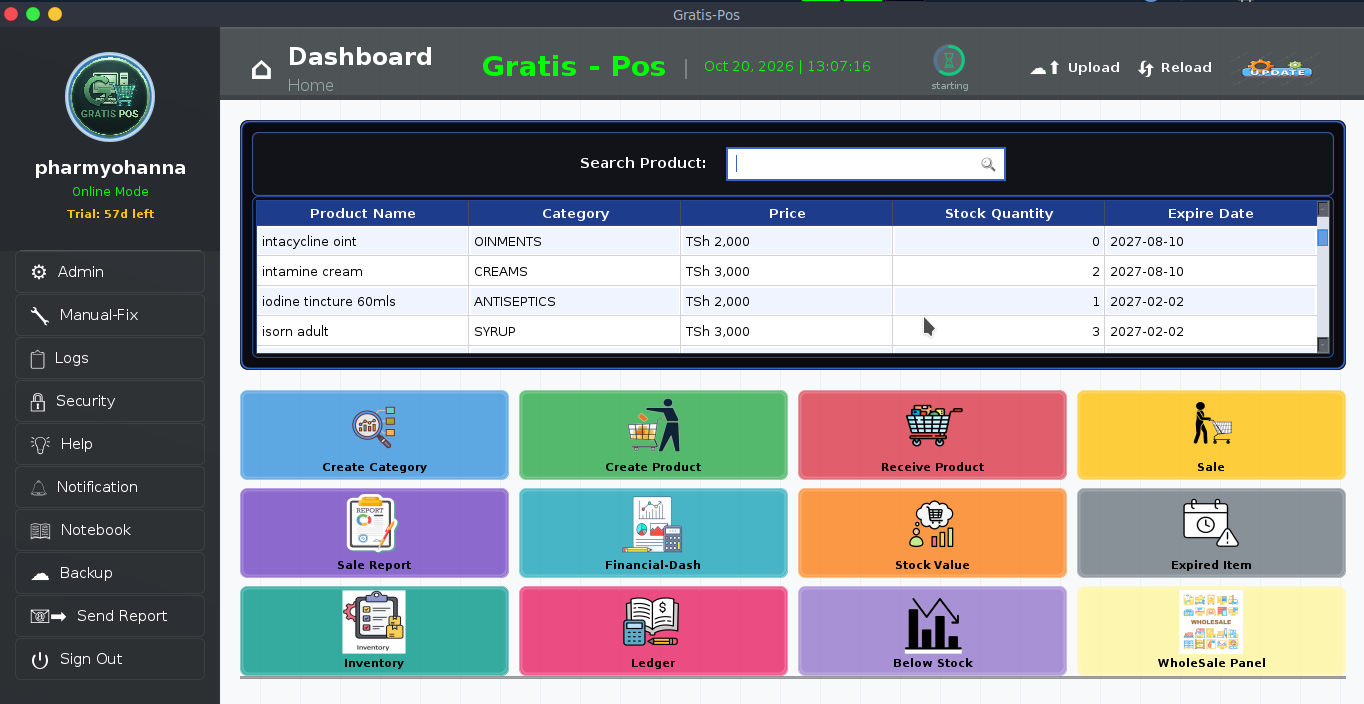Click the SYRUP category cell
Screen dimensions: 1364x704
pos(575,331)
